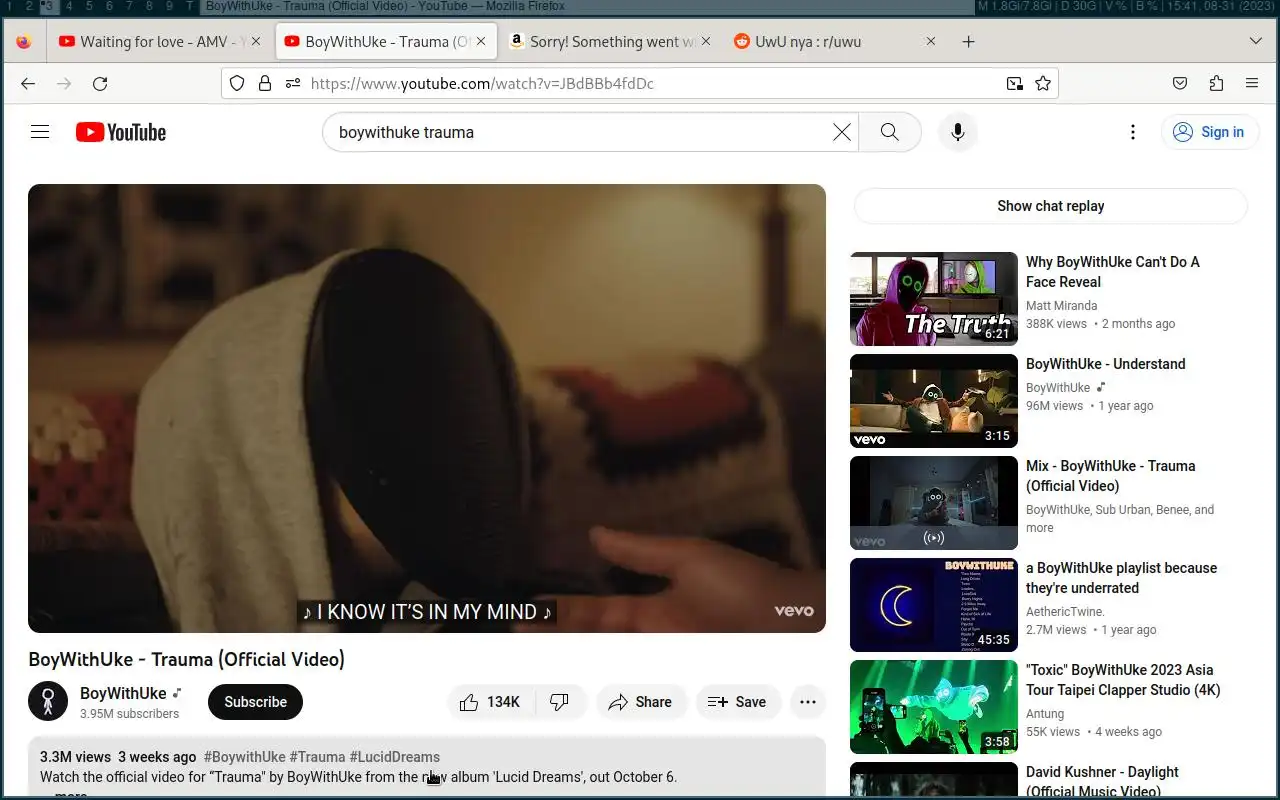Go to the YouTube home logo
The height and width of the screenshot is (800, 1280).
(x=121, y=132)
